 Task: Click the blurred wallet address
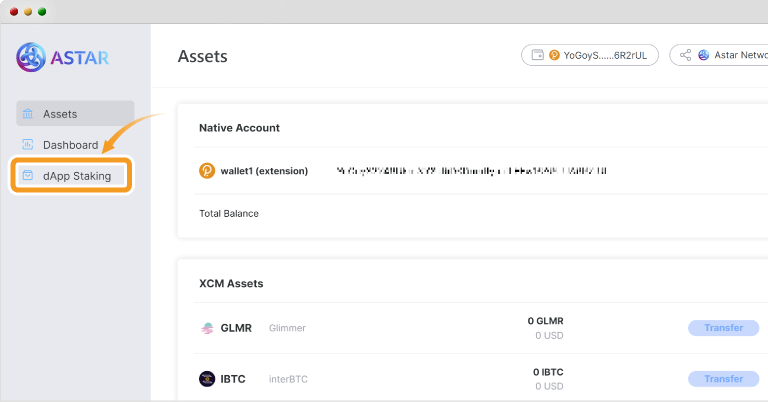tap(471, 171)
